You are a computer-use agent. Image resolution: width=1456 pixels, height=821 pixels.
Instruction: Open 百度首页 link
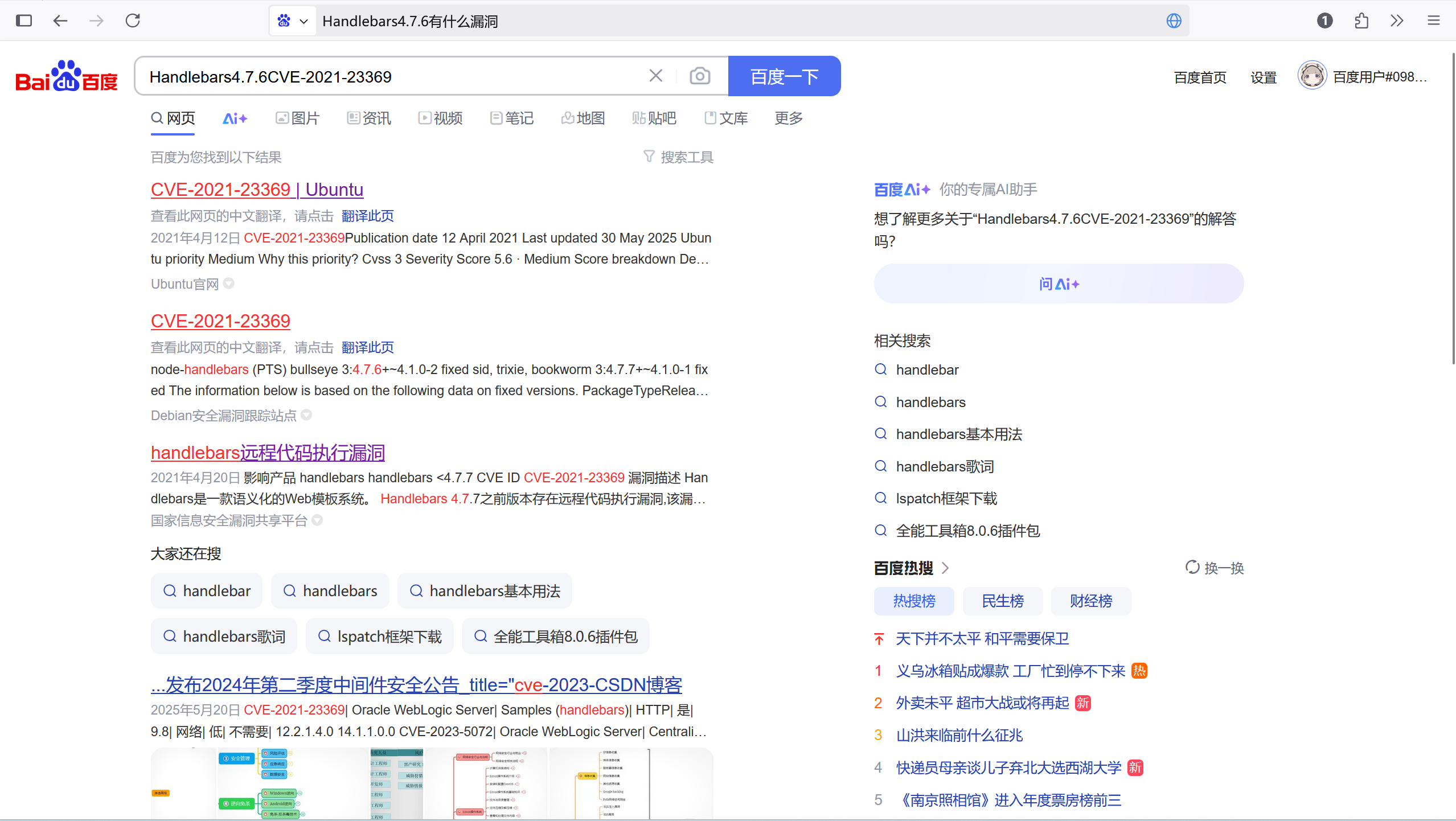click(1200, 77)
